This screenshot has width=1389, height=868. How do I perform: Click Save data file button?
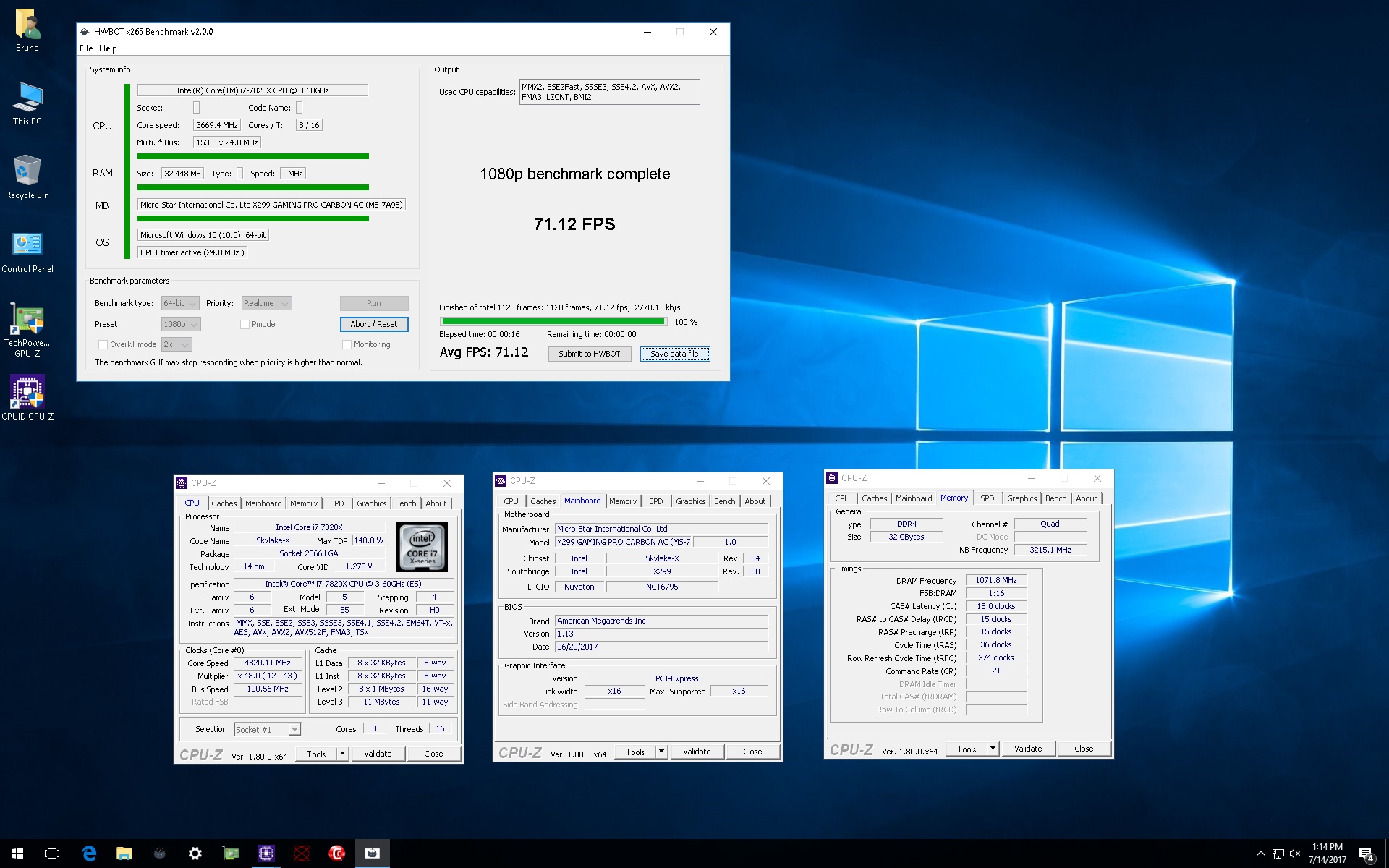[x=674, y=354]
